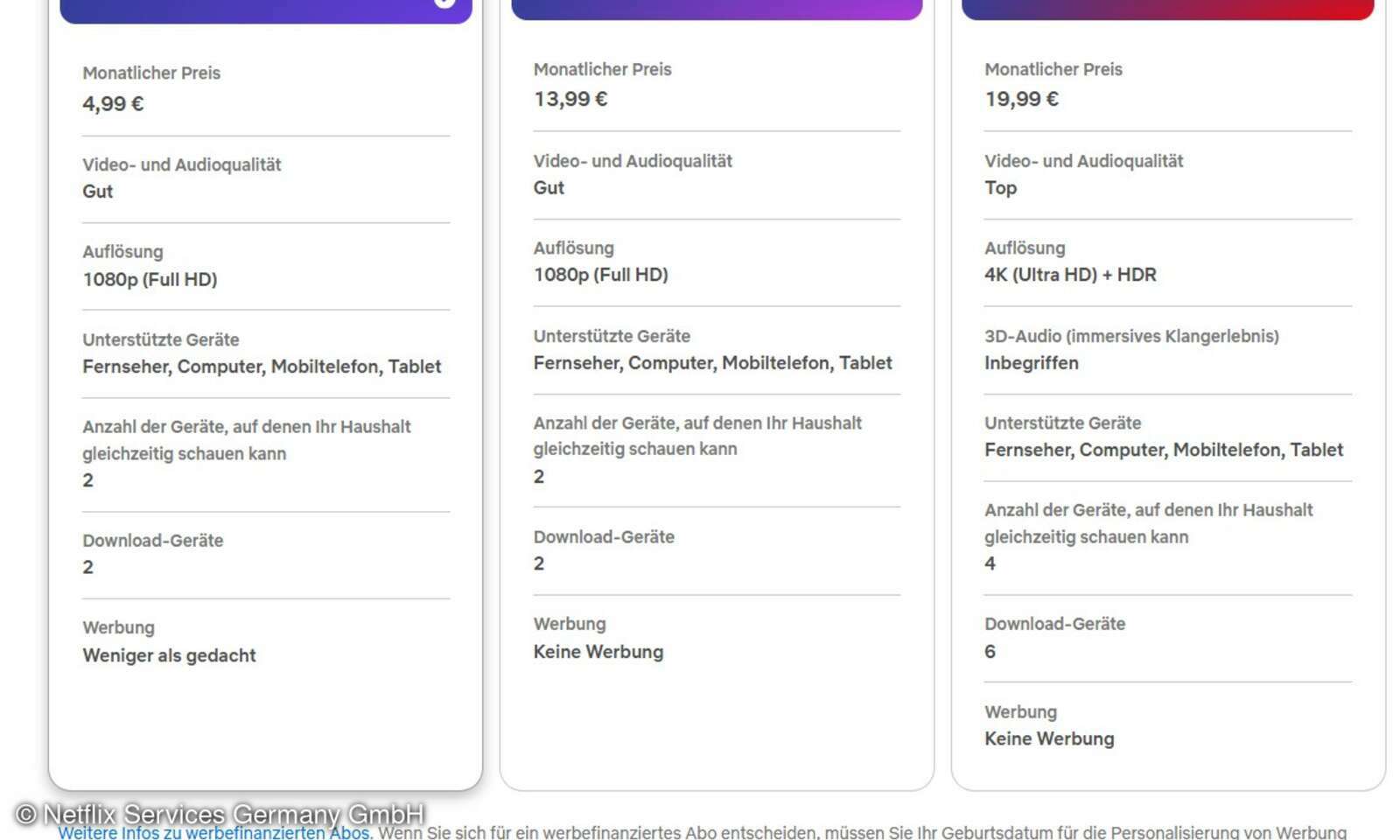This screenshot has width=1400, height=840.
Task: Select the purple gradient header of first plan
Action: click(262, 9)
